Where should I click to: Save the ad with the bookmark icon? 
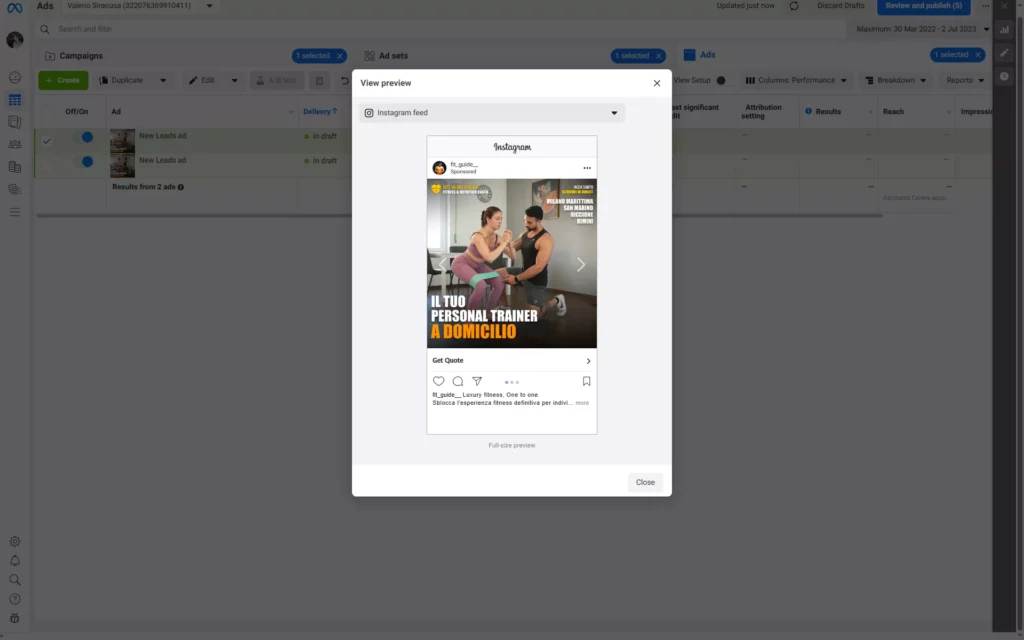click(586, 381)
